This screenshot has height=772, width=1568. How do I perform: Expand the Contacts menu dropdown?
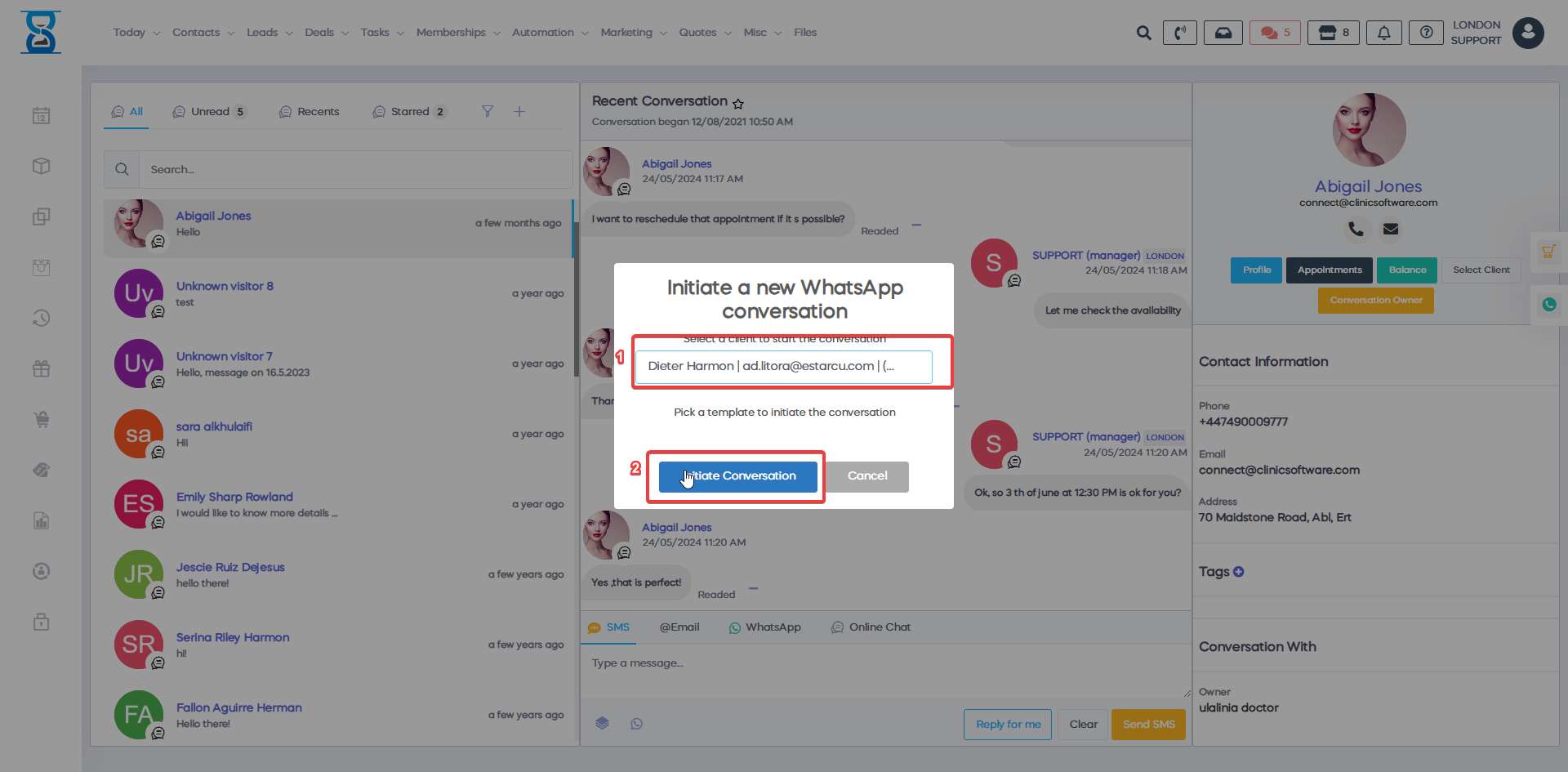tap(203, 33)
